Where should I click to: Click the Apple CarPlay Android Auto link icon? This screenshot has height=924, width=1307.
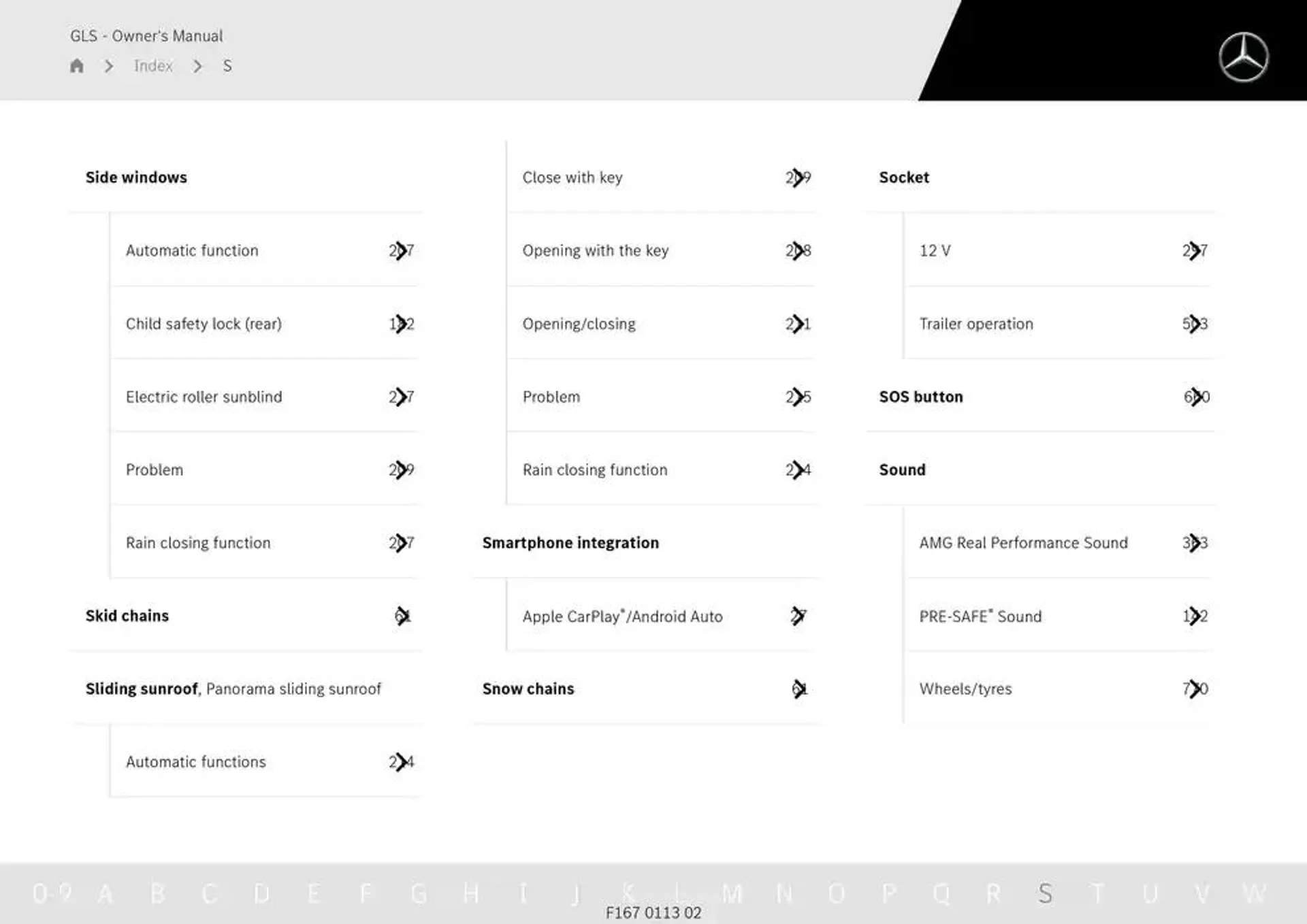point(800,615)
